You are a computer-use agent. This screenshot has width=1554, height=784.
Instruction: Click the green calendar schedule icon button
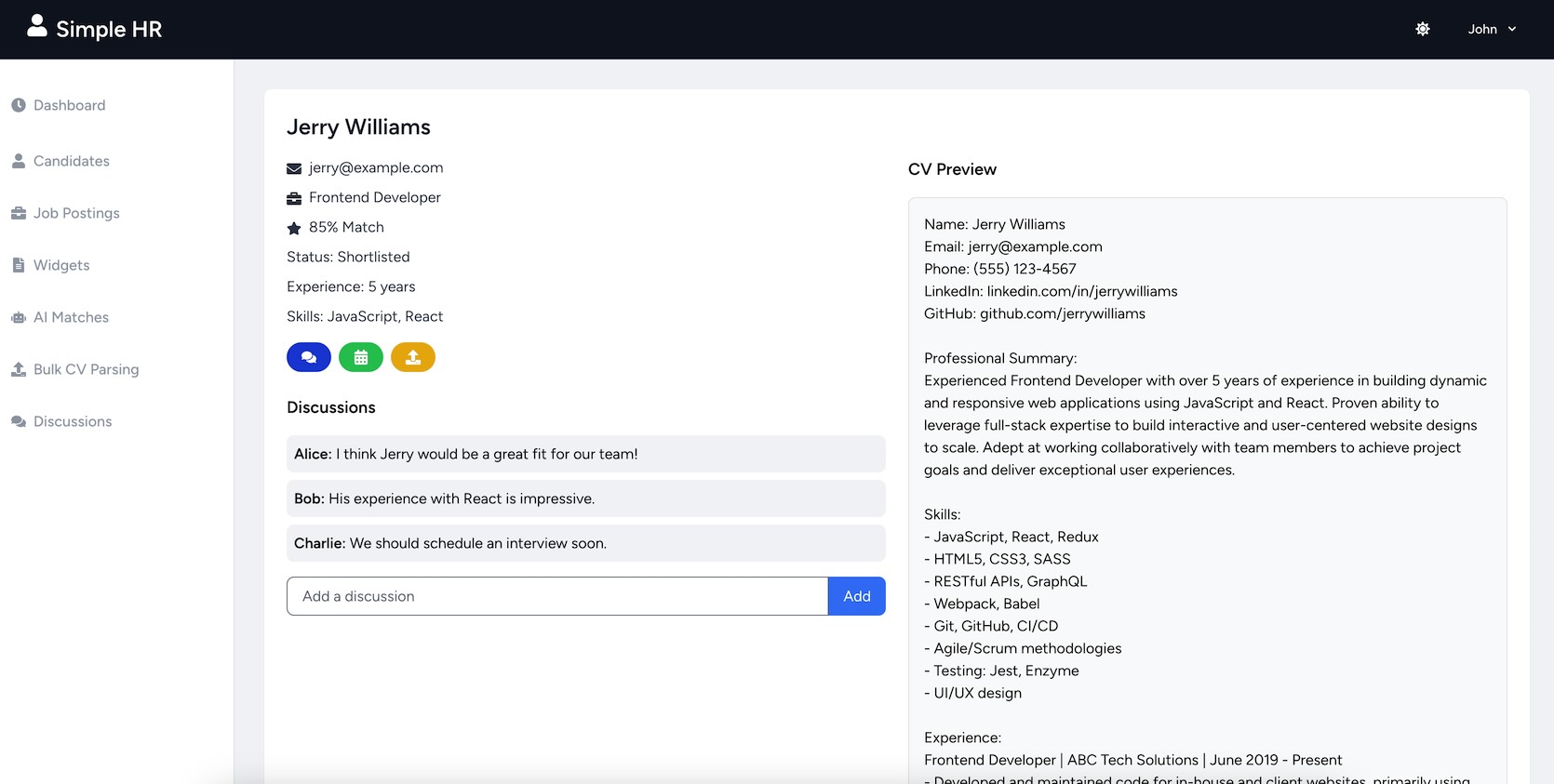[361, 357]
